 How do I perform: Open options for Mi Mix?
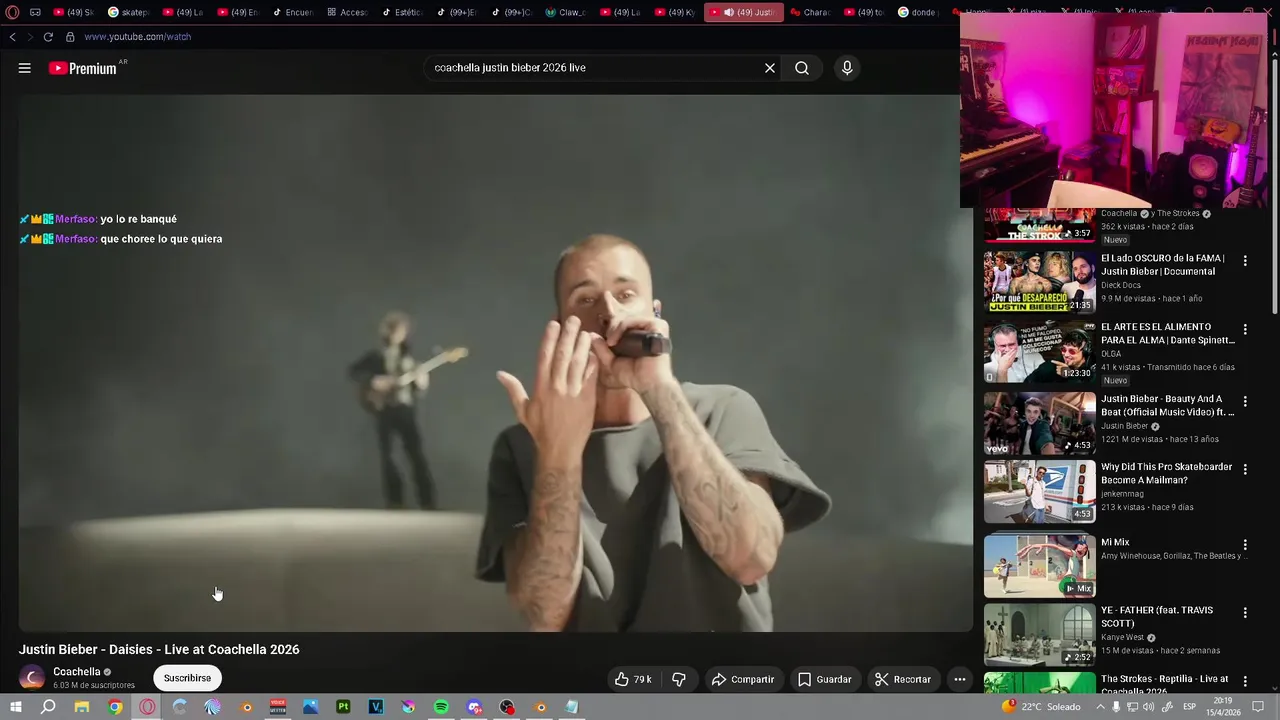click(x=1245, y=545)
